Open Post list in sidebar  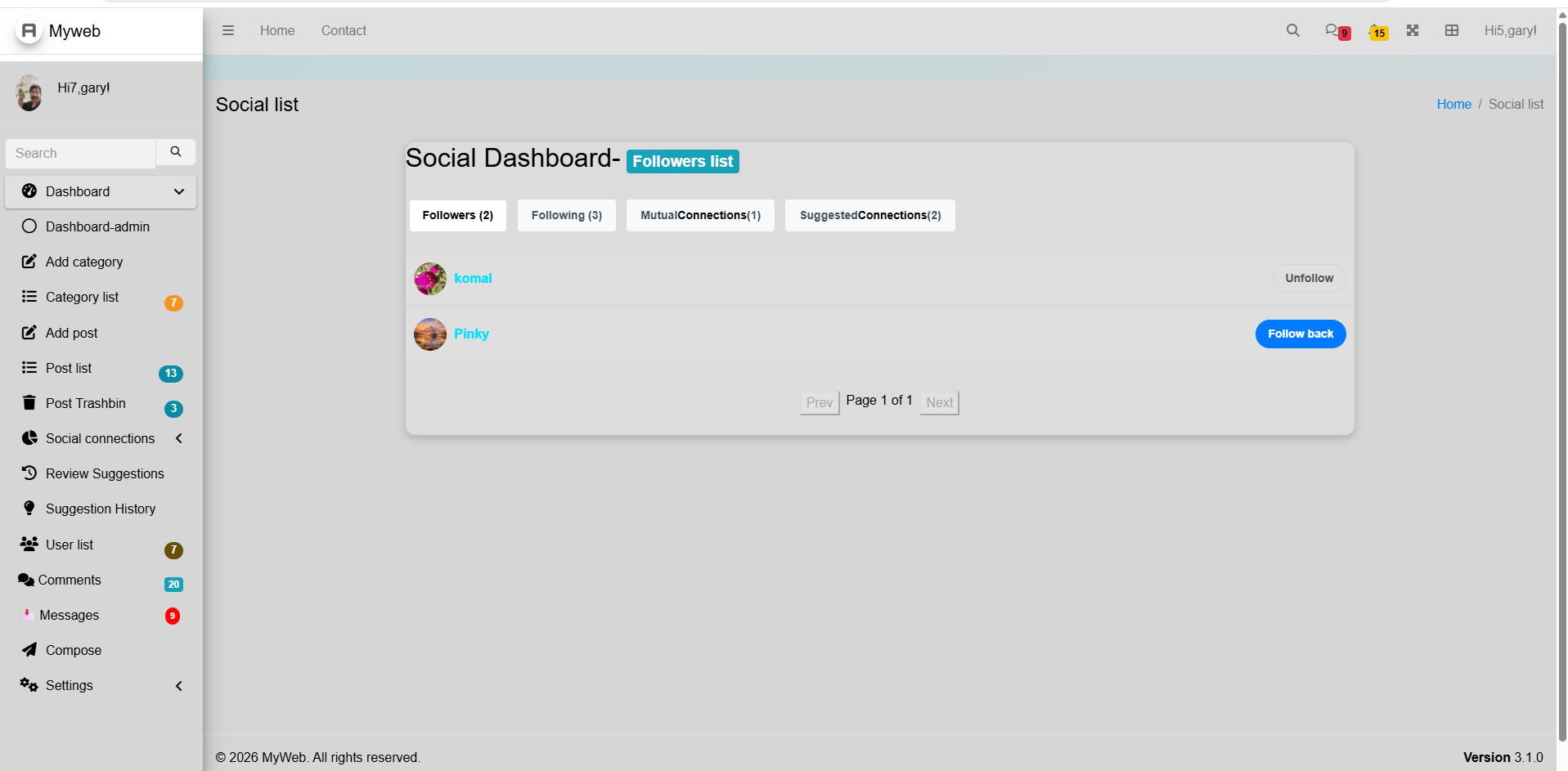pyautogui.click(x=101, y=368)
